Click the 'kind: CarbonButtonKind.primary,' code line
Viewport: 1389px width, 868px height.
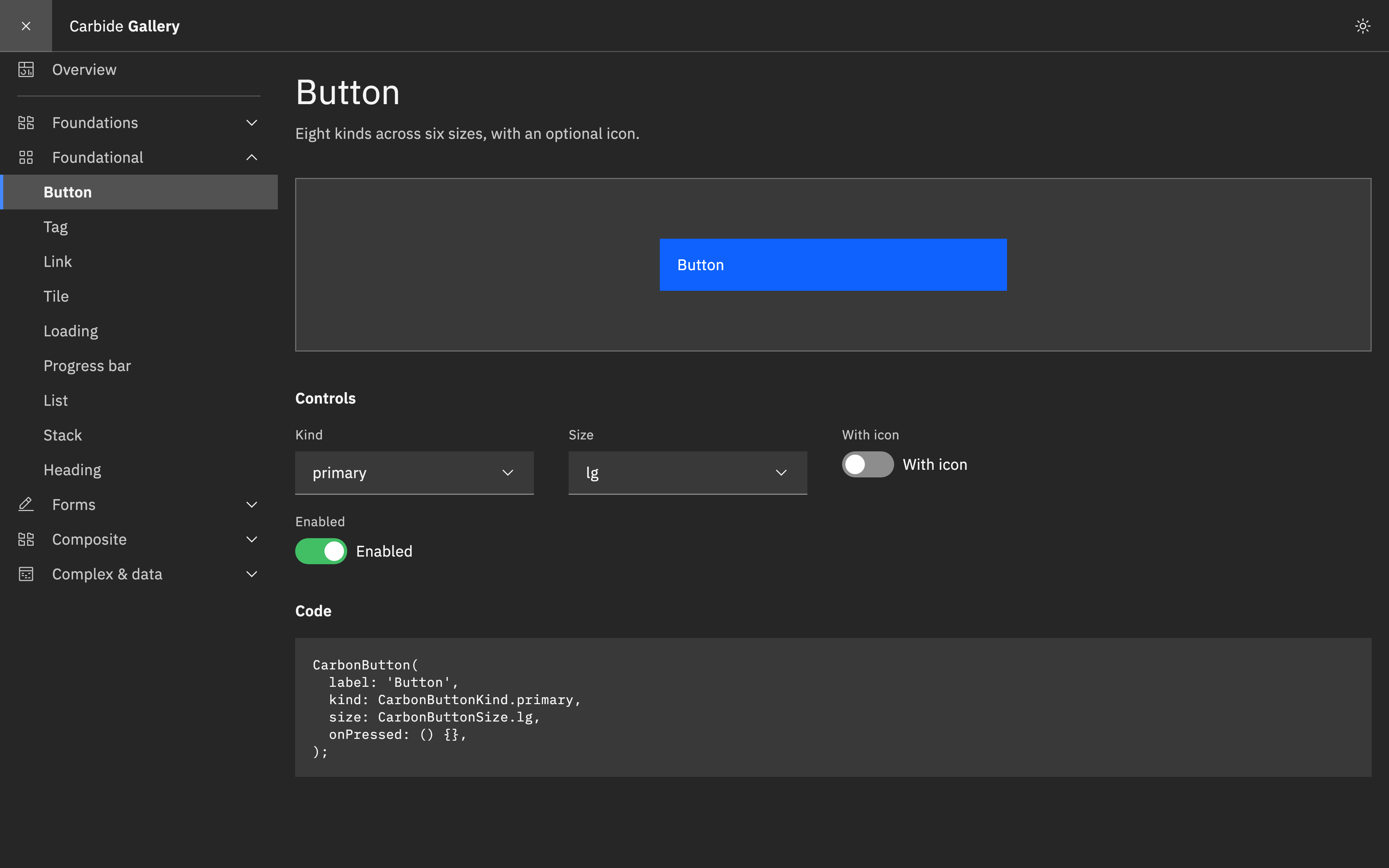tap(455, 699)
